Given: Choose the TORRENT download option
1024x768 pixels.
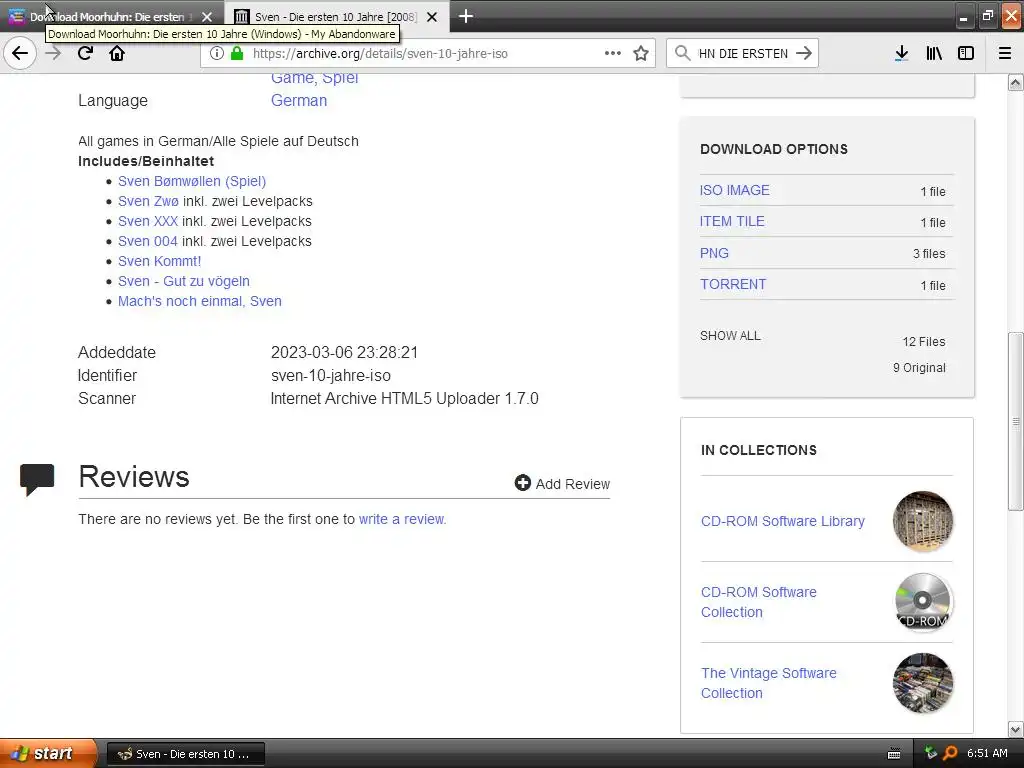Looking at the screenshot, I should coord(733,285).
